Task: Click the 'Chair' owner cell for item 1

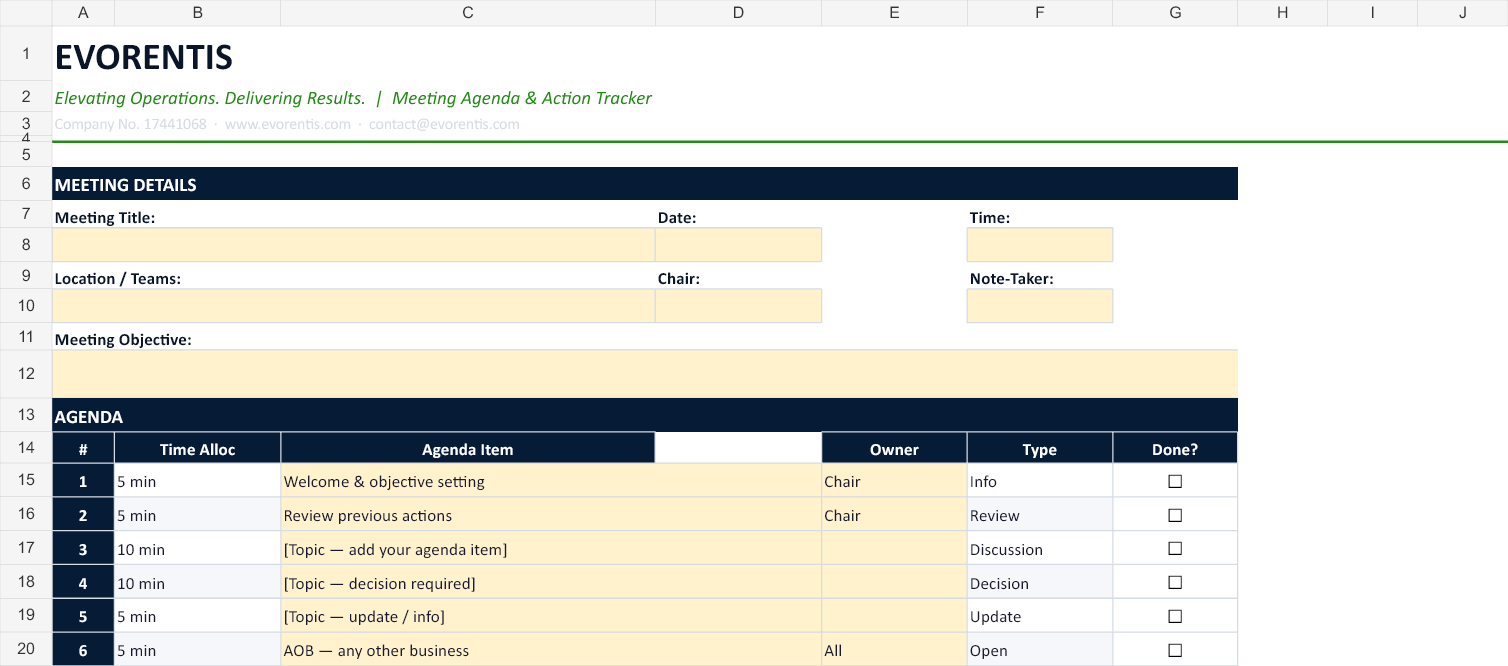Action: [x=894, y=481]
